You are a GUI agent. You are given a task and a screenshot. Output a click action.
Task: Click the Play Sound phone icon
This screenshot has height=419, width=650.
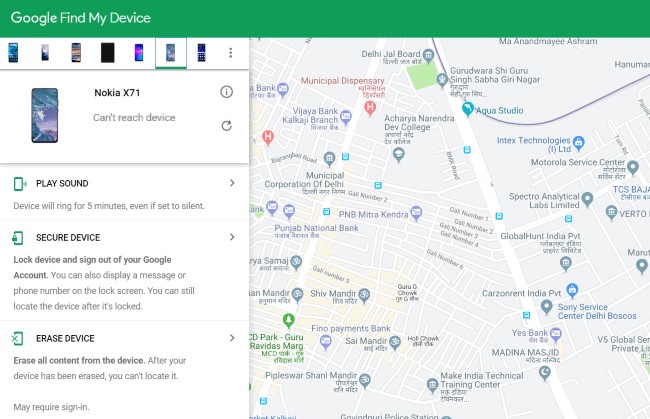click(x=20, y=184)
